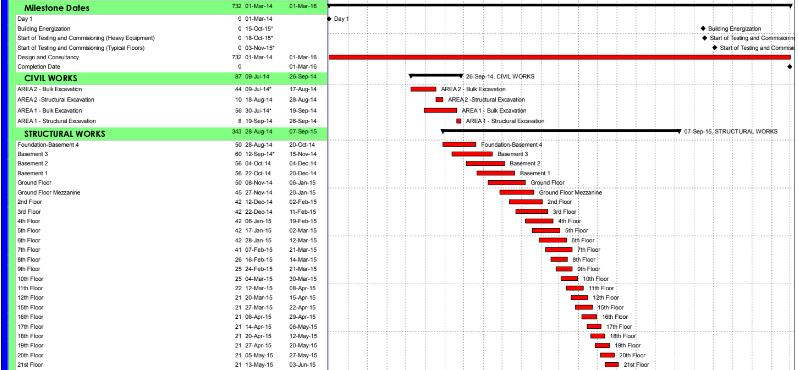Click the 8th Floor activity name
The width and height of the screenshot is (798, 370).
pos(28,260)
